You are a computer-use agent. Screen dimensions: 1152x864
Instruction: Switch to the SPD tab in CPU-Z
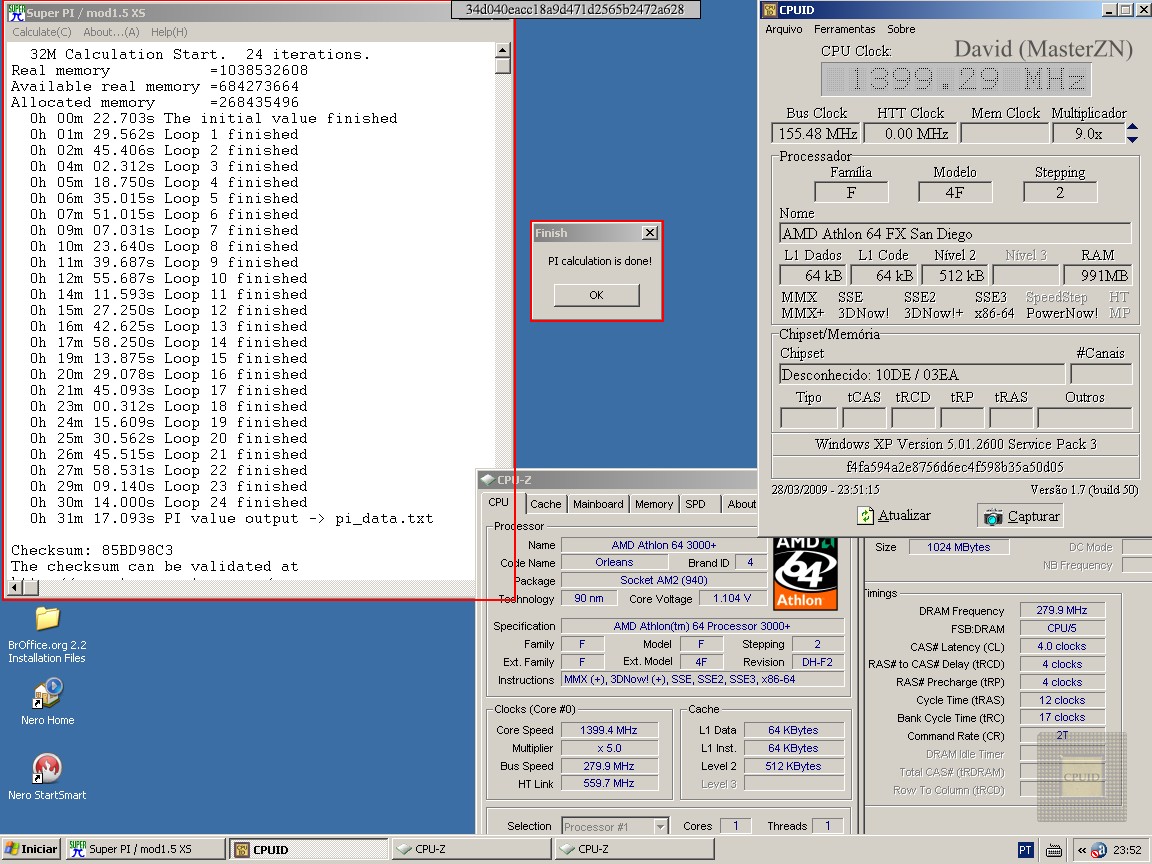pyautogui.click(x=695, y=504)
